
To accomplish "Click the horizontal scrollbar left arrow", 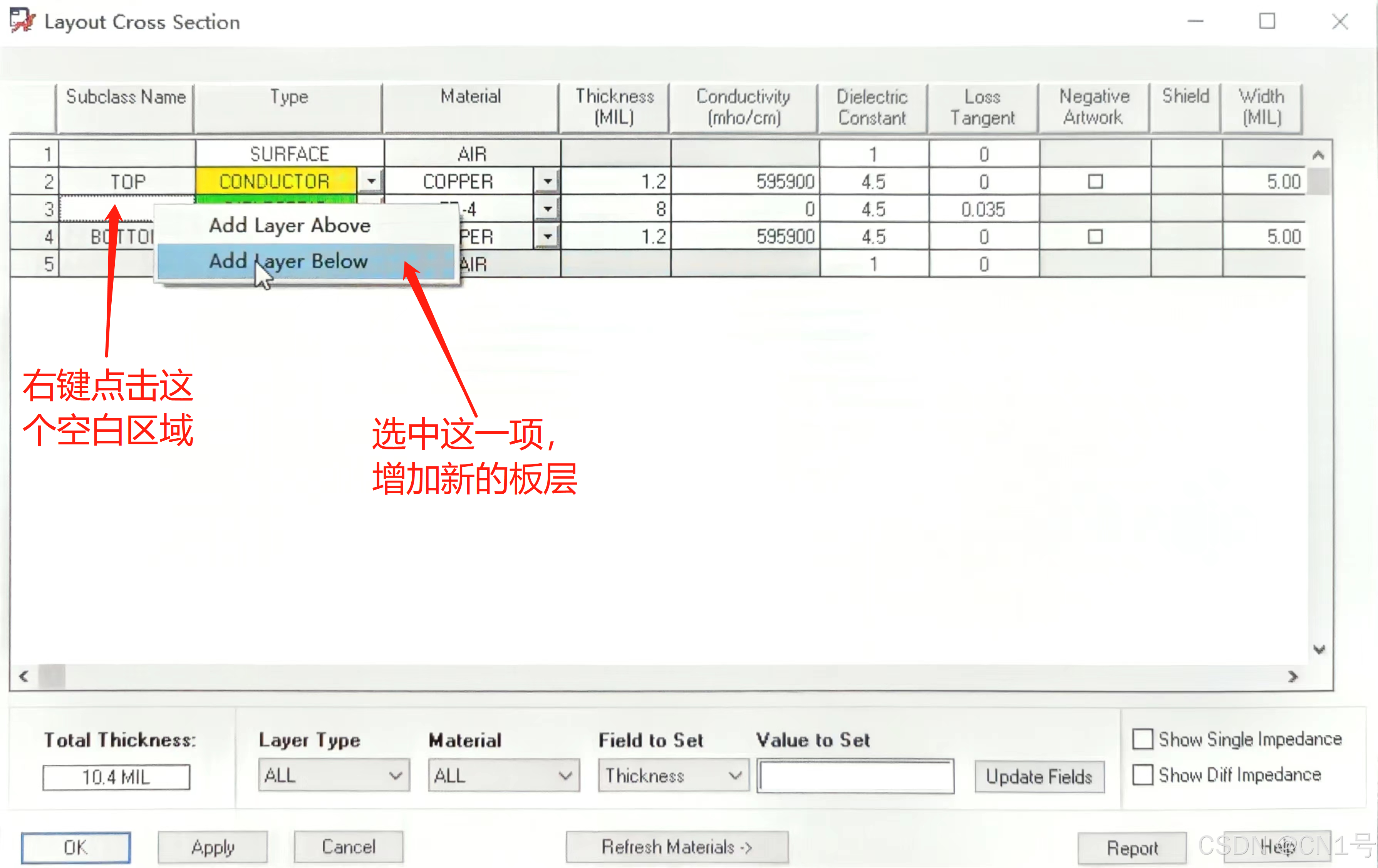I will coord(23,676).
